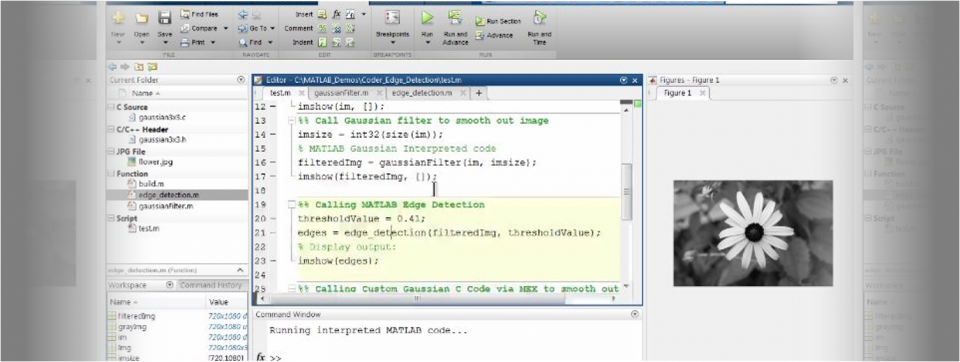Click the folder forward arrow icon

click(x=125, y=67)
